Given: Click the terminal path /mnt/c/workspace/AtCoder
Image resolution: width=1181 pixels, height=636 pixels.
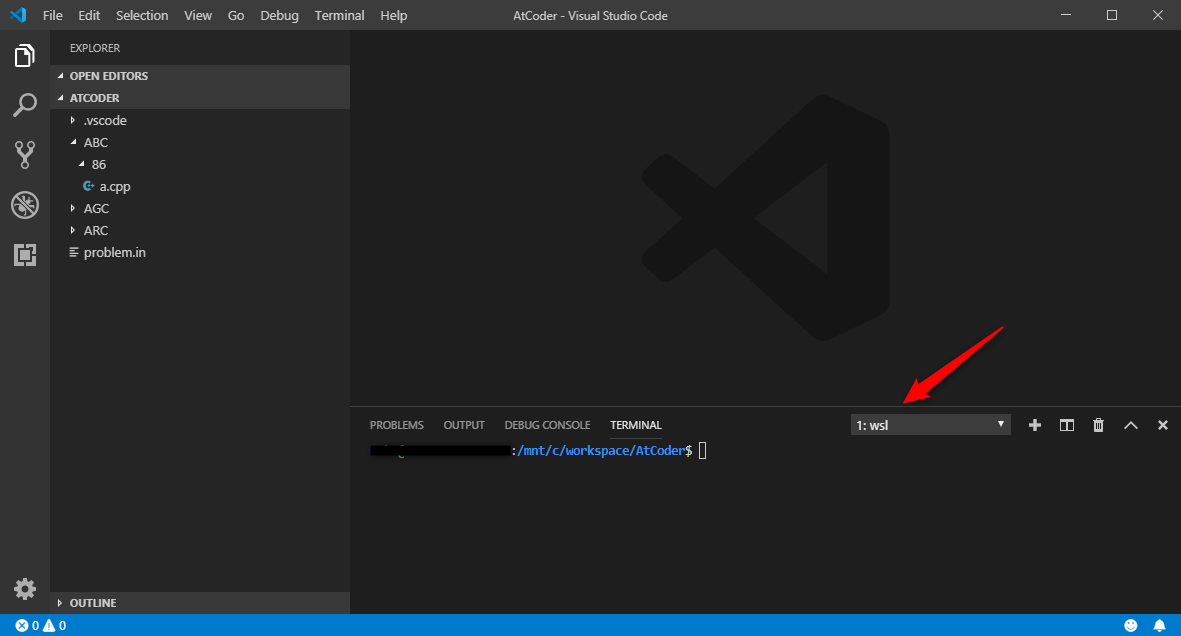Looking at the screenshot, I should pos(601,451).
